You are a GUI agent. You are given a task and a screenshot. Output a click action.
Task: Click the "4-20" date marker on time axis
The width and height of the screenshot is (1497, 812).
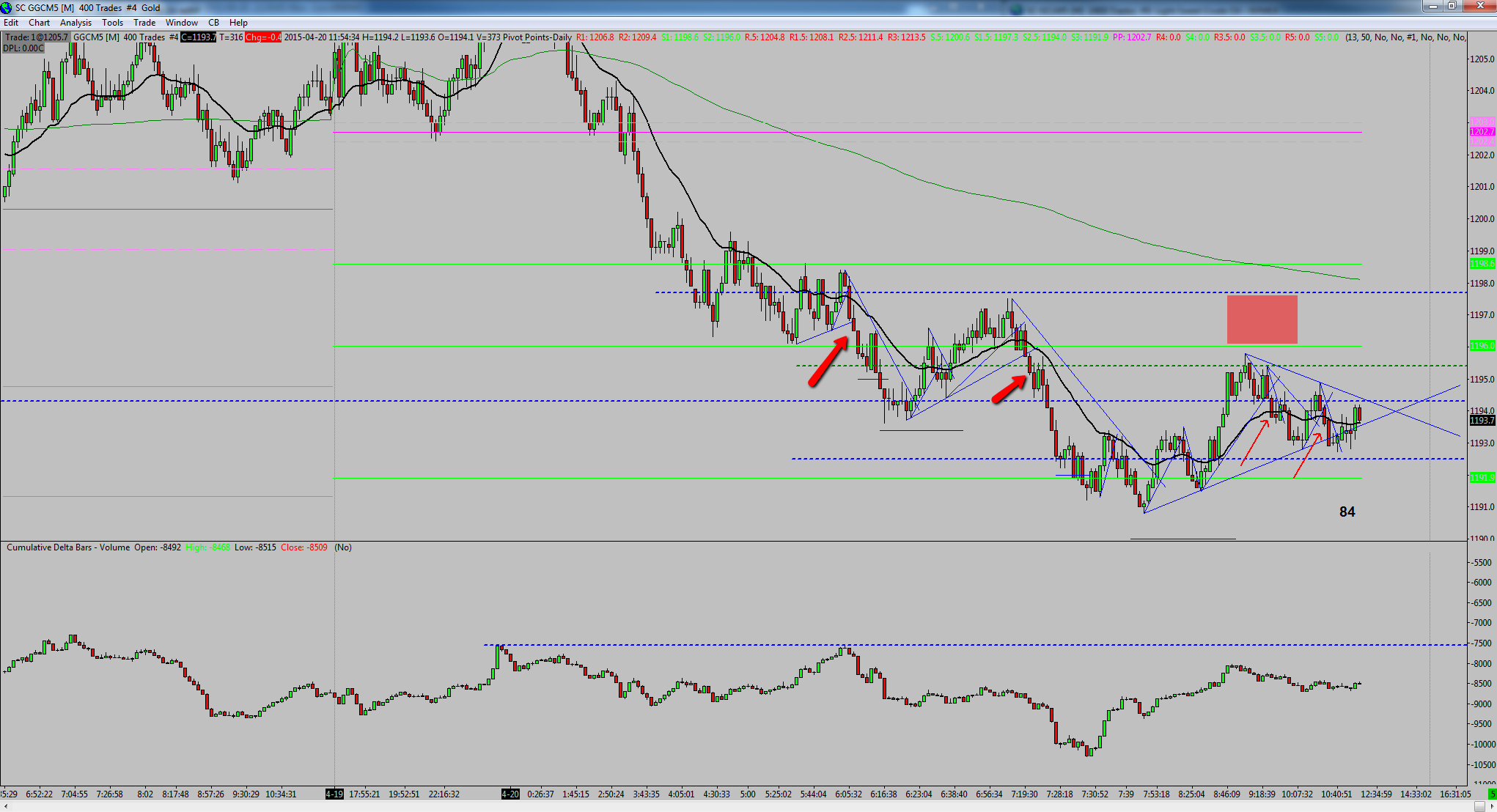pyautogui.click(x=510, y=794)
